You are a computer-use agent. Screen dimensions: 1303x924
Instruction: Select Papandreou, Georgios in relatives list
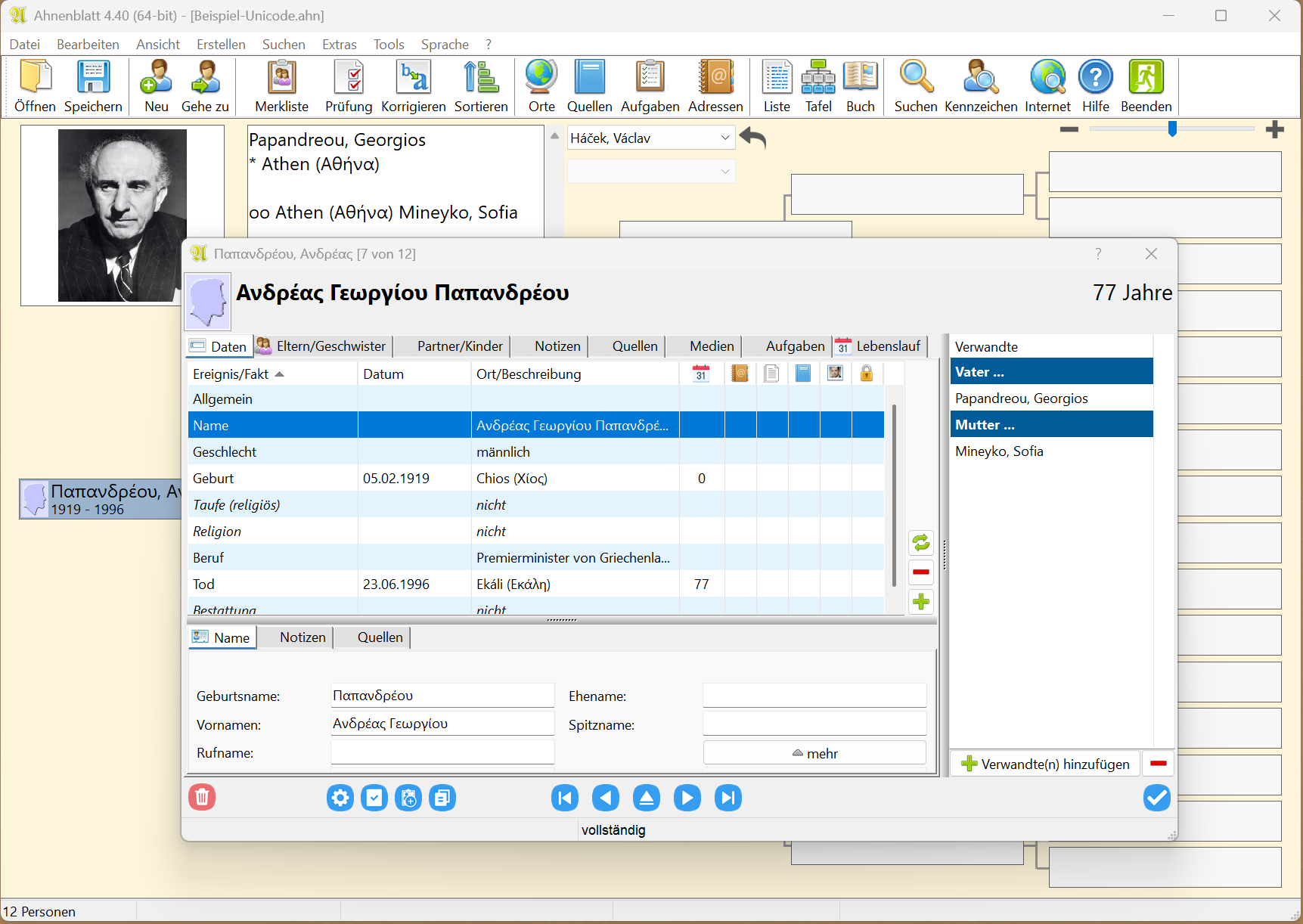(1021, 398)
